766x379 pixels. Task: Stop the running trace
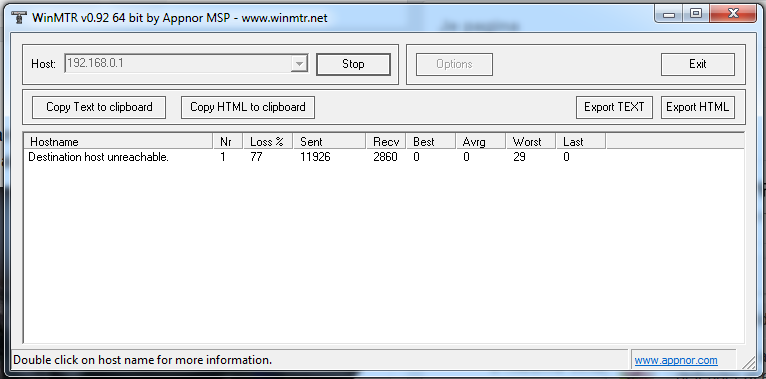(353, 64)
